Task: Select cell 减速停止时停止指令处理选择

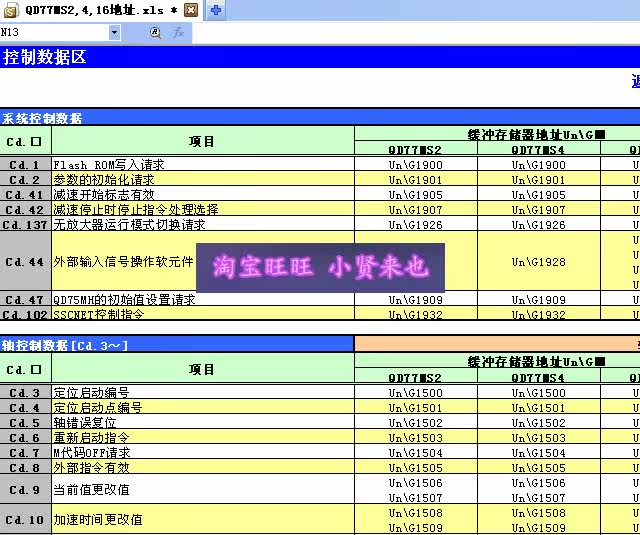Action: point(203,210)
